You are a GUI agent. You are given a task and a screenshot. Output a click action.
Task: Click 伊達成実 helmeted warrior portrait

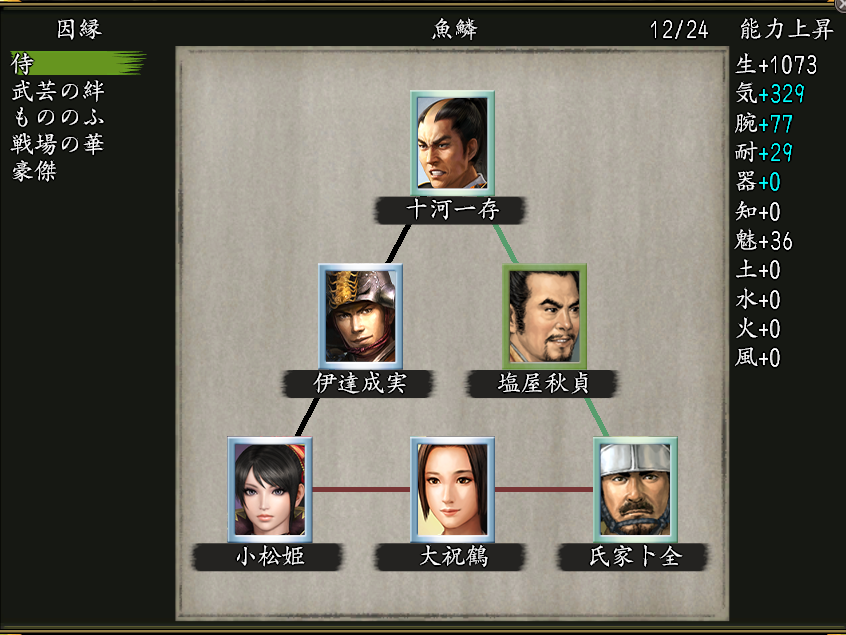360,316
